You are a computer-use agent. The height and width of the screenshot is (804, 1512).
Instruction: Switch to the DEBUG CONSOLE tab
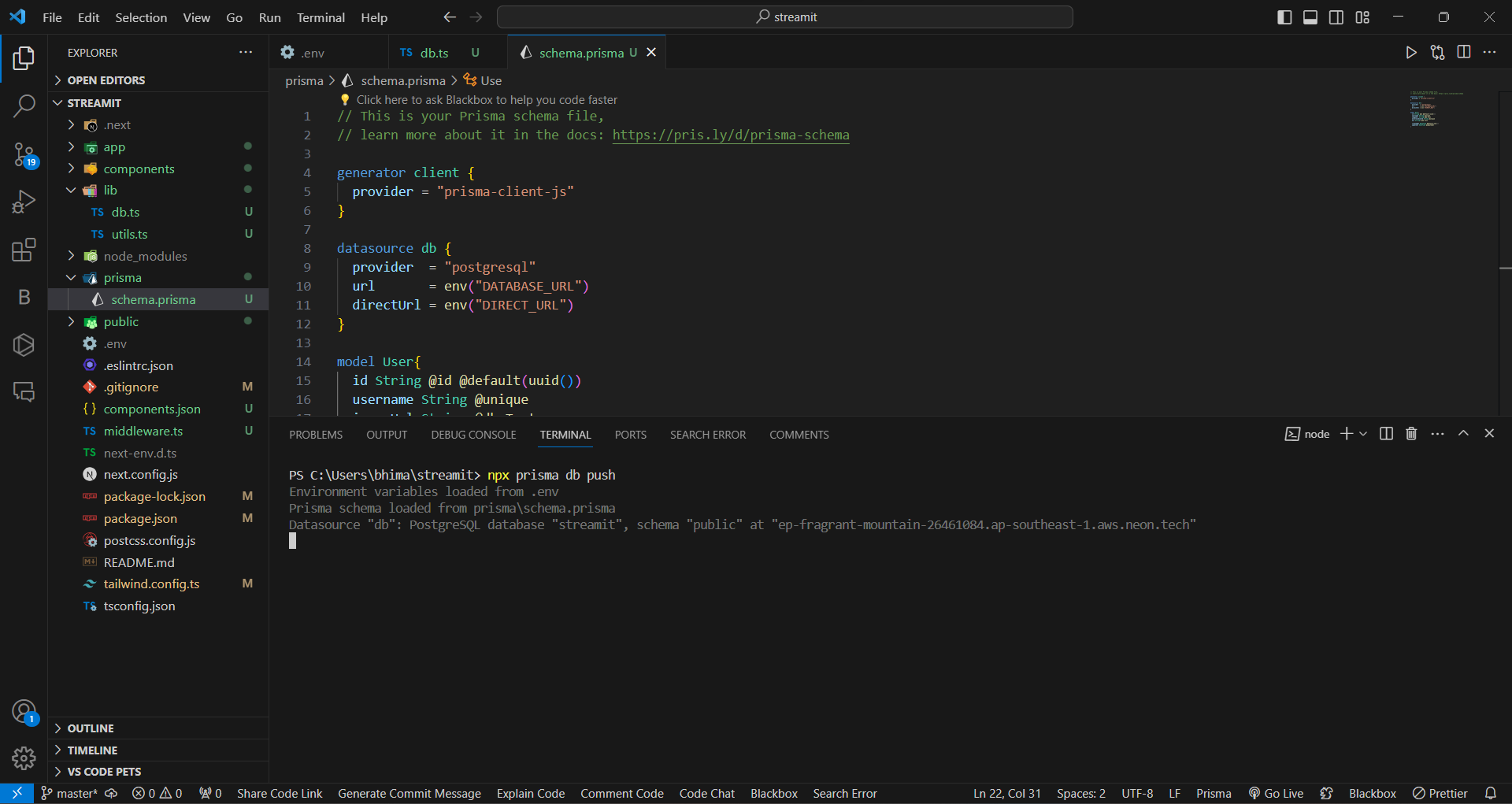pos(473,435)
